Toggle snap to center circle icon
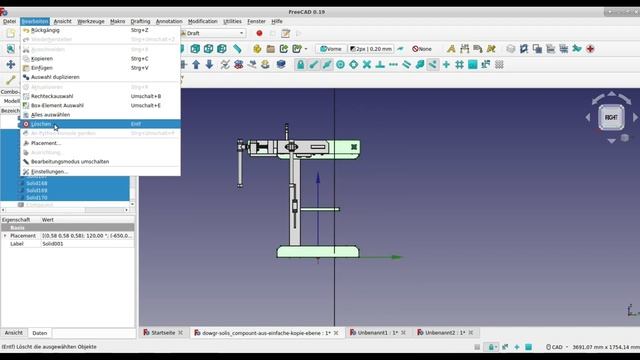This screenshot has height=360, width=640. (340, 64)
